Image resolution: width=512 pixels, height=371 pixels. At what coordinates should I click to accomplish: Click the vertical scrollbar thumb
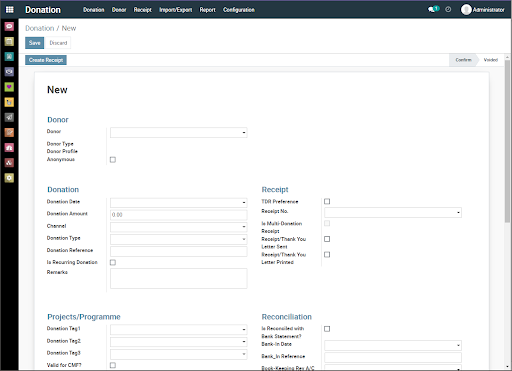point(507,142)
